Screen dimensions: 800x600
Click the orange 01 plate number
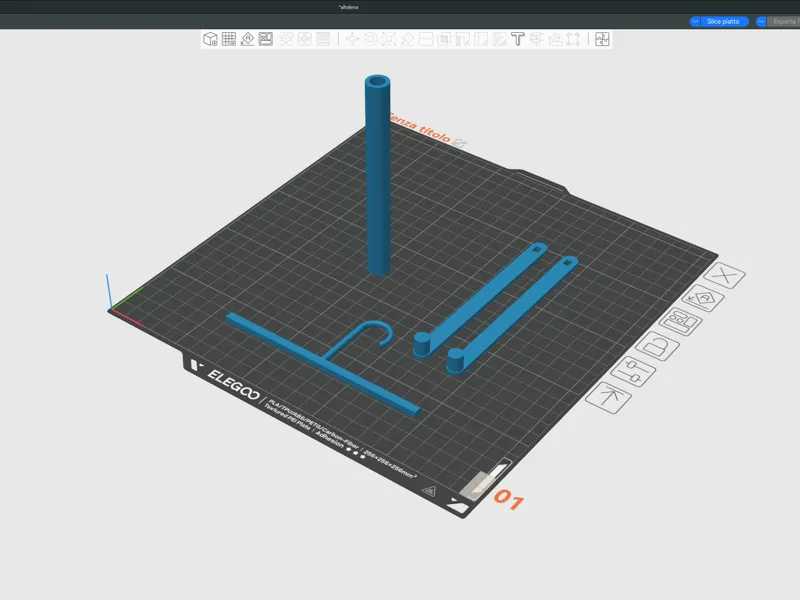[508, 499]
